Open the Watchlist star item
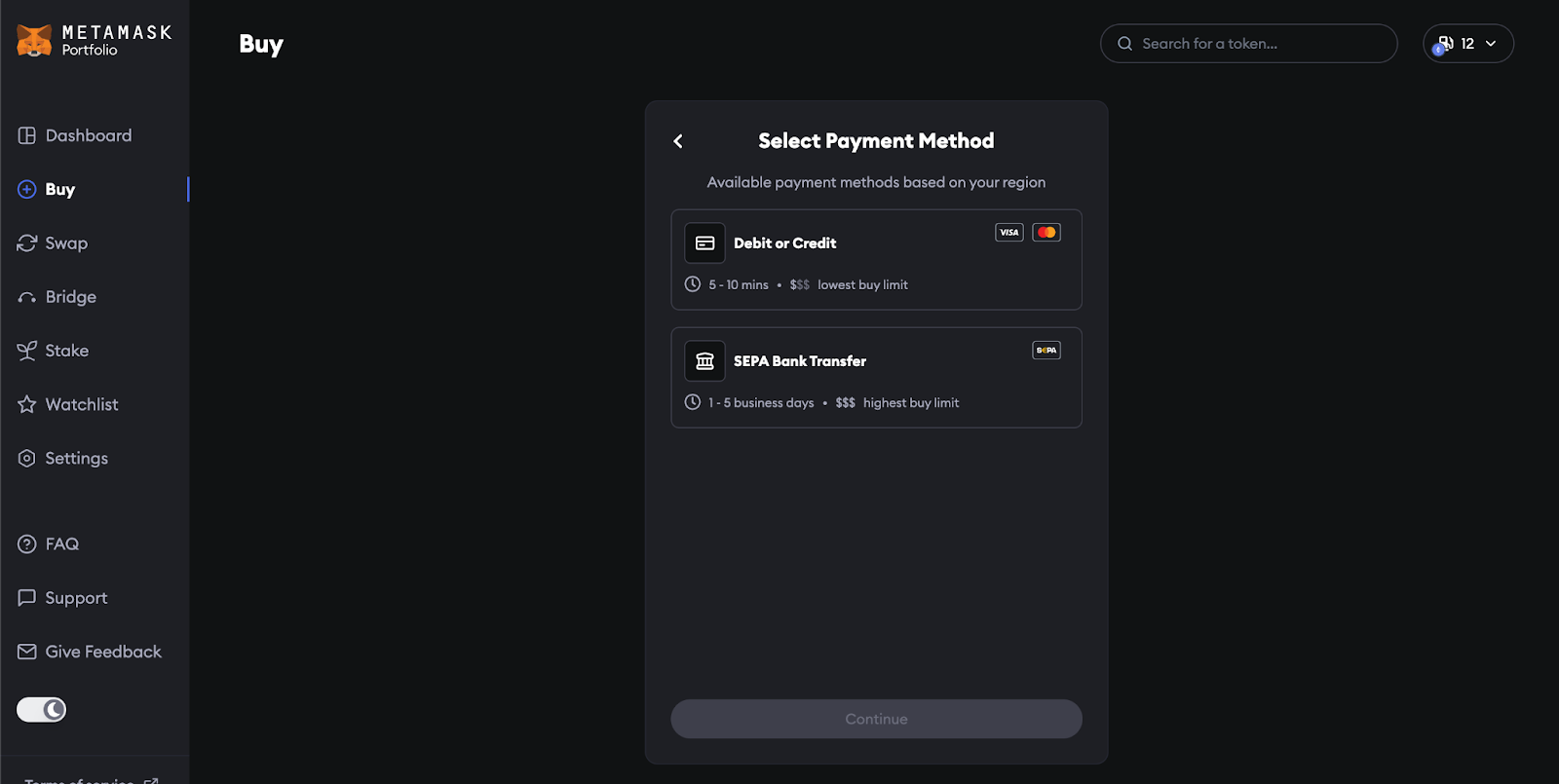Viewport: 1559px width, 784px height. (x=81, y=404)
